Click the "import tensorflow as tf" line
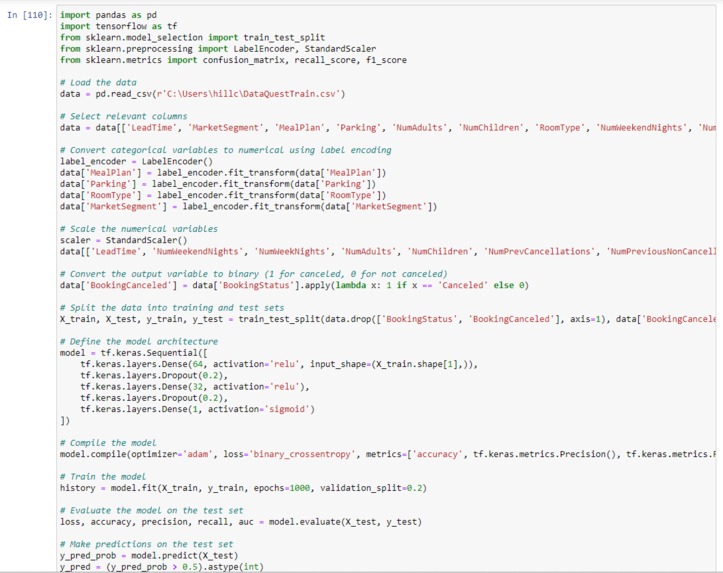723x573 pixels. click(x=119, y=26)
